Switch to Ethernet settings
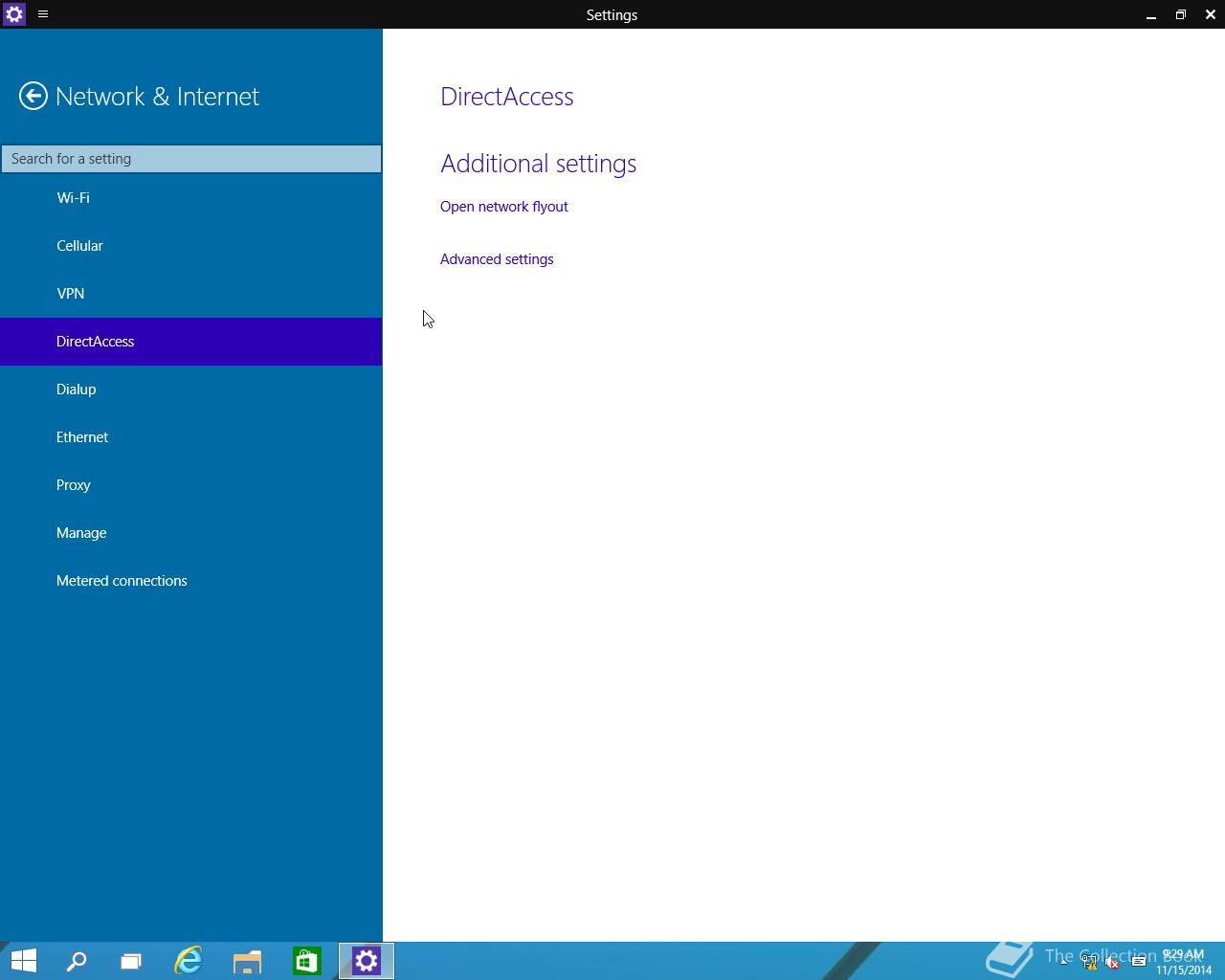Image resolution: width=1225 pixels, height=980 pixels. pos(191,437)
